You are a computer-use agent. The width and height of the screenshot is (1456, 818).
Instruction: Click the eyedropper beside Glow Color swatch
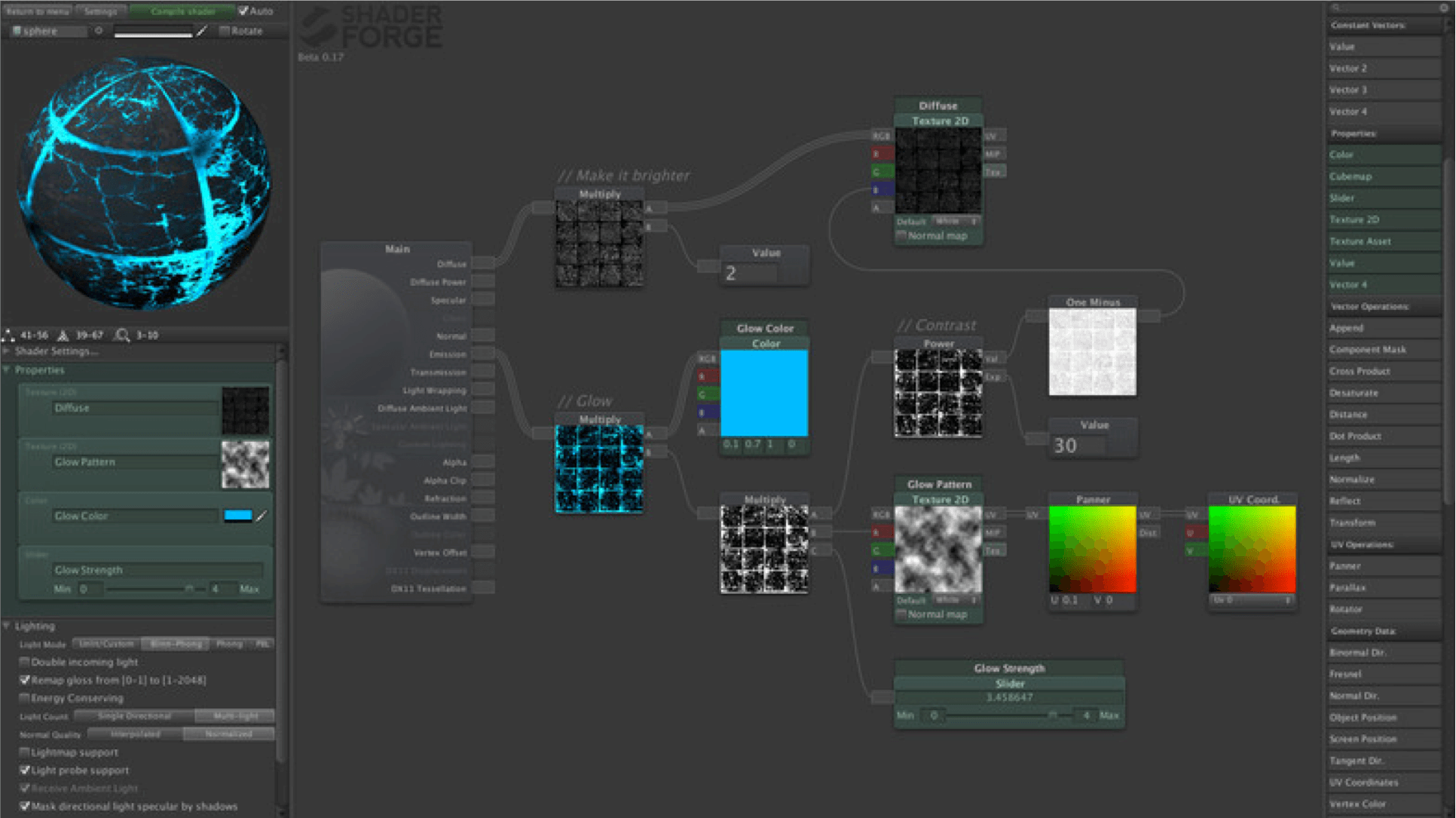tap(262, 516)
